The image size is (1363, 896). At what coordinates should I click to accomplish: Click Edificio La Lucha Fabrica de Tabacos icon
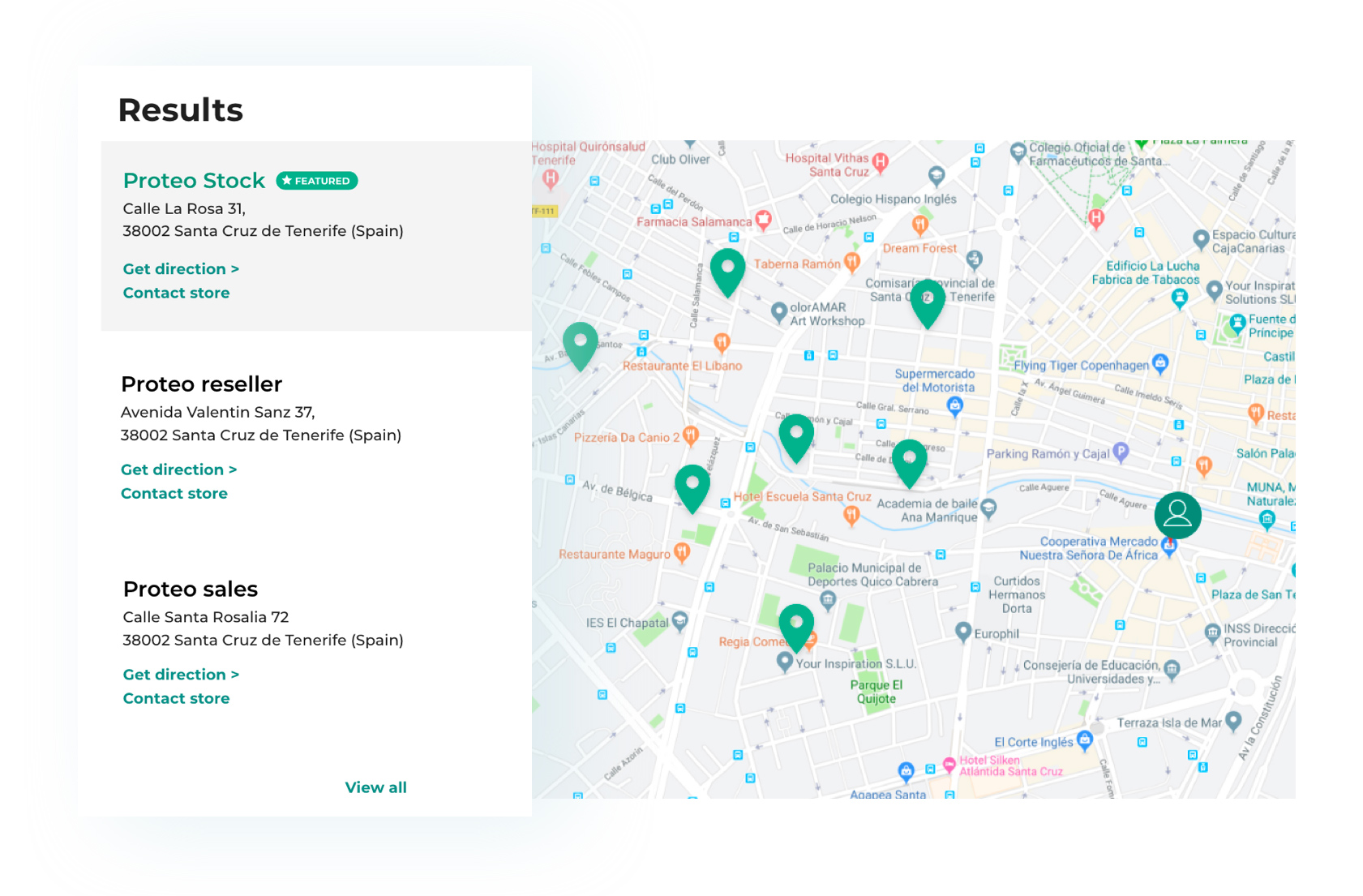1180,298
